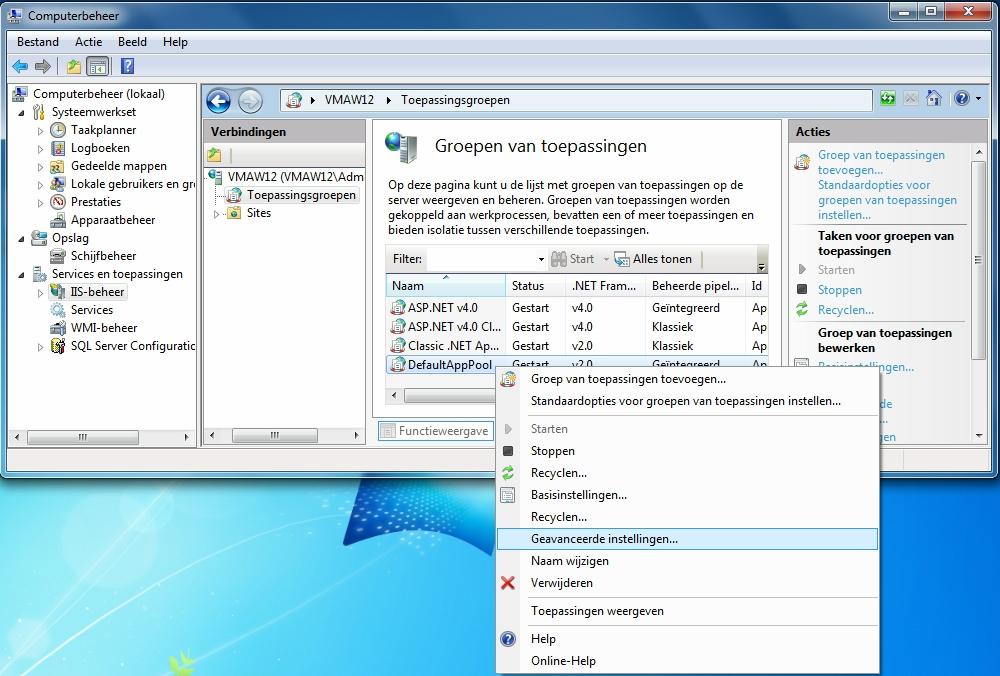Viewport: 1000px width, 676px height.
Task: Collapse the Systeemwerkset tree node
Action: tap(22, 113)
